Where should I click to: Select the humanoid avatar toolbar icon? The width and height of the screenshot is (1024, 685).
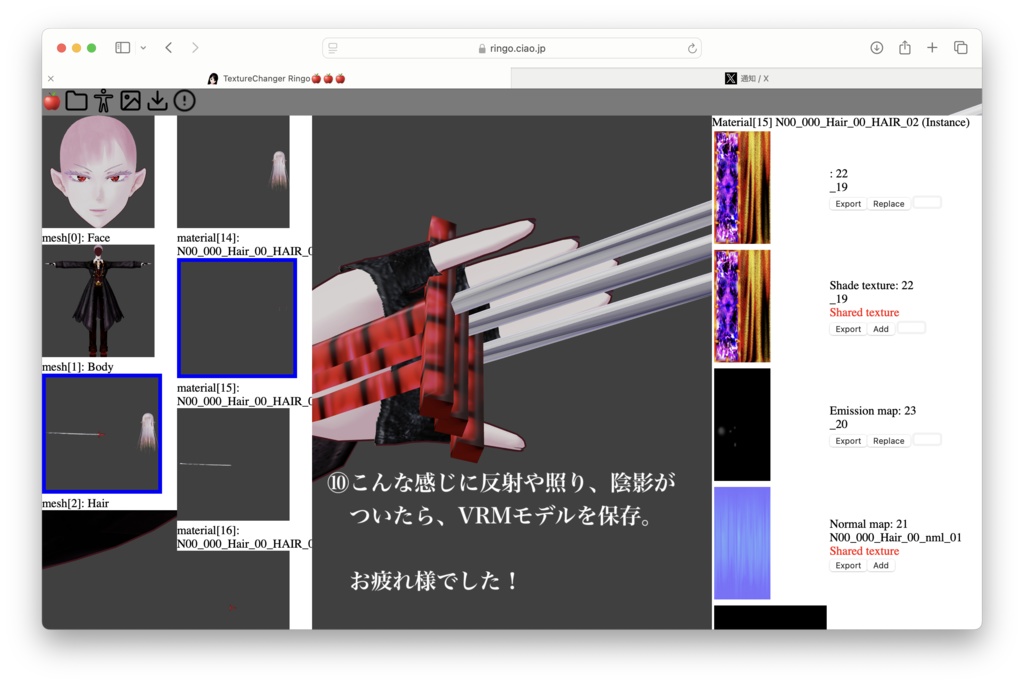point(103,100)
